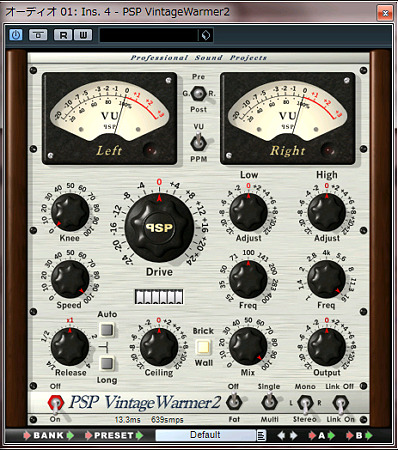Image resolution: width=398 pixels, height=450 pixels.
Task: Click red arrow left of B
Action: tap(349, 435)
